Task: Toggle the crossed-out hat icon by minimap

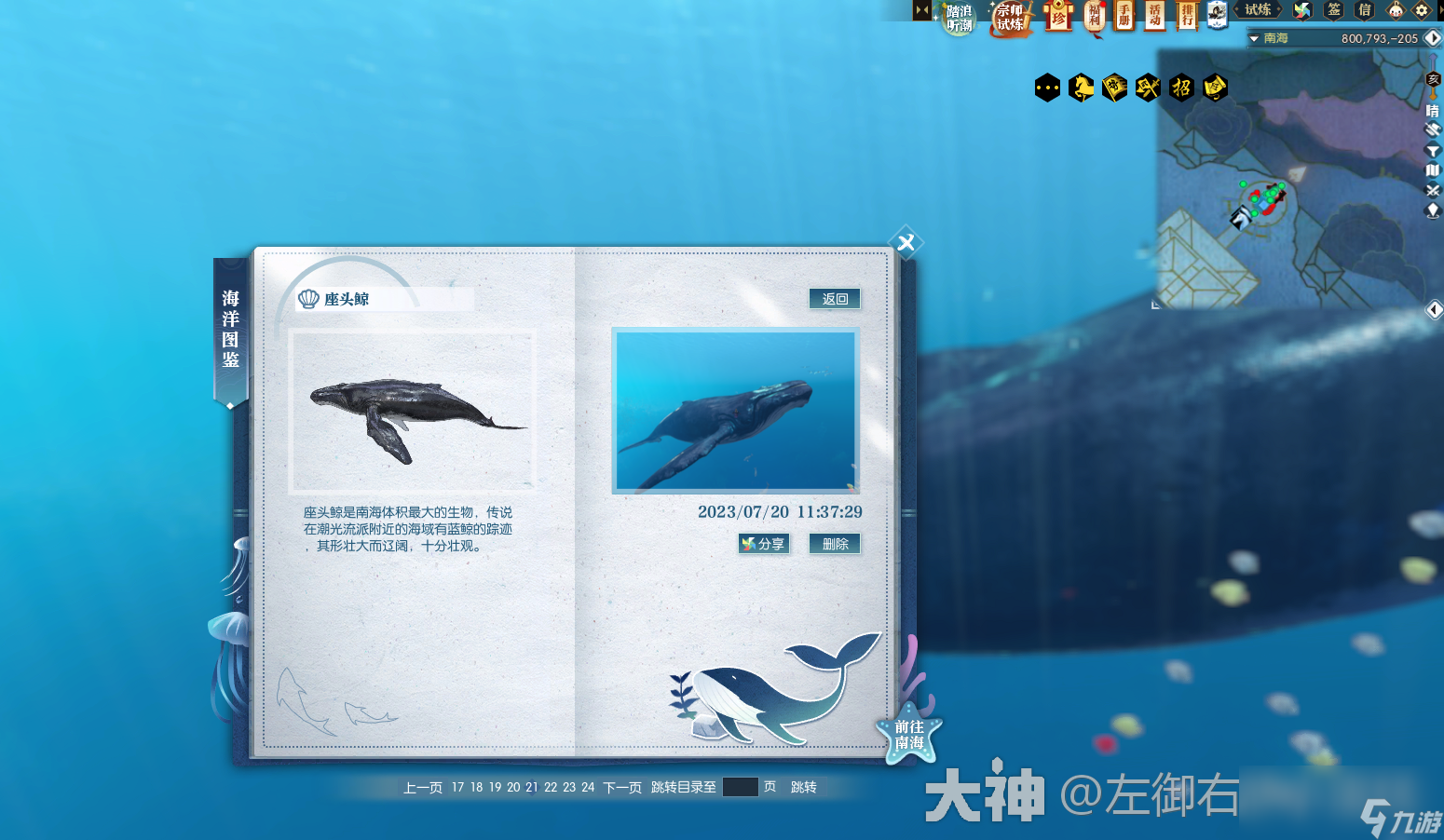Action: tap(1433, 130)
